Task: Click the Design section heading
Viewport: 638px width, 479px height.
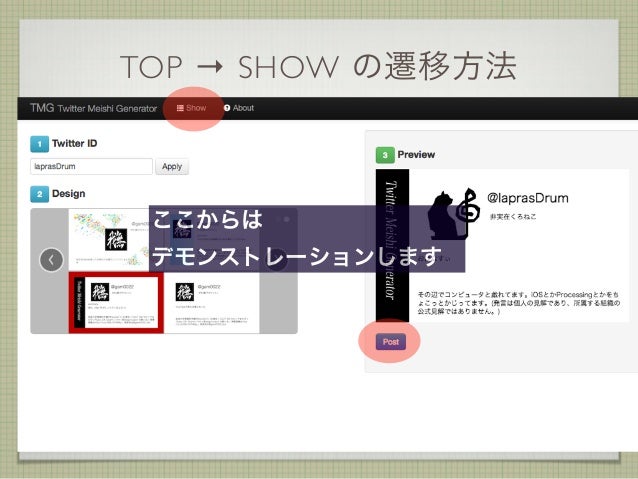Action: (68, 194)
